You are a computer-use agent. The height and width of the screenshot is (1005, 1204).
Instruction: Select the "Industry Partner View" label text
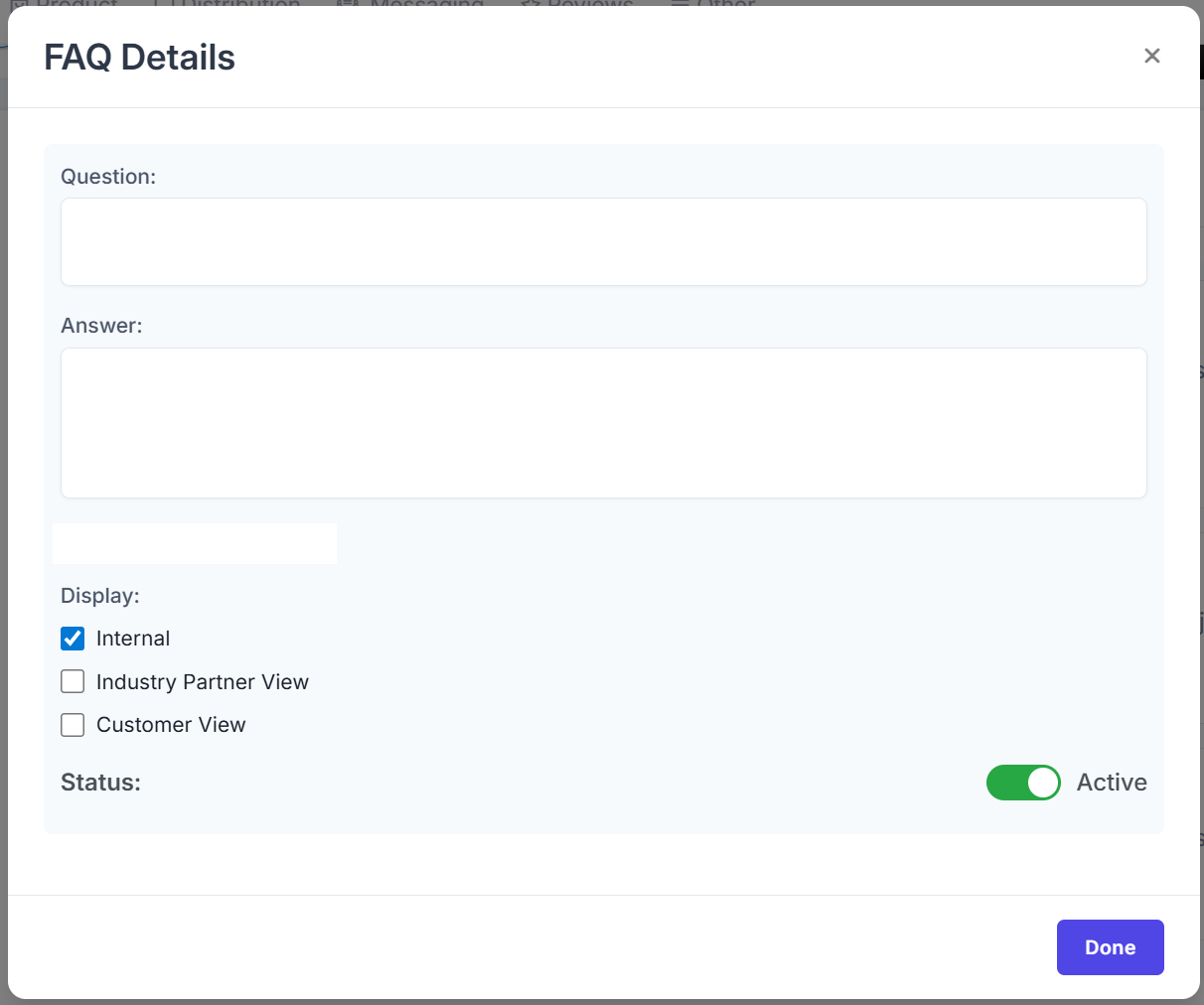tap(202, 682)
